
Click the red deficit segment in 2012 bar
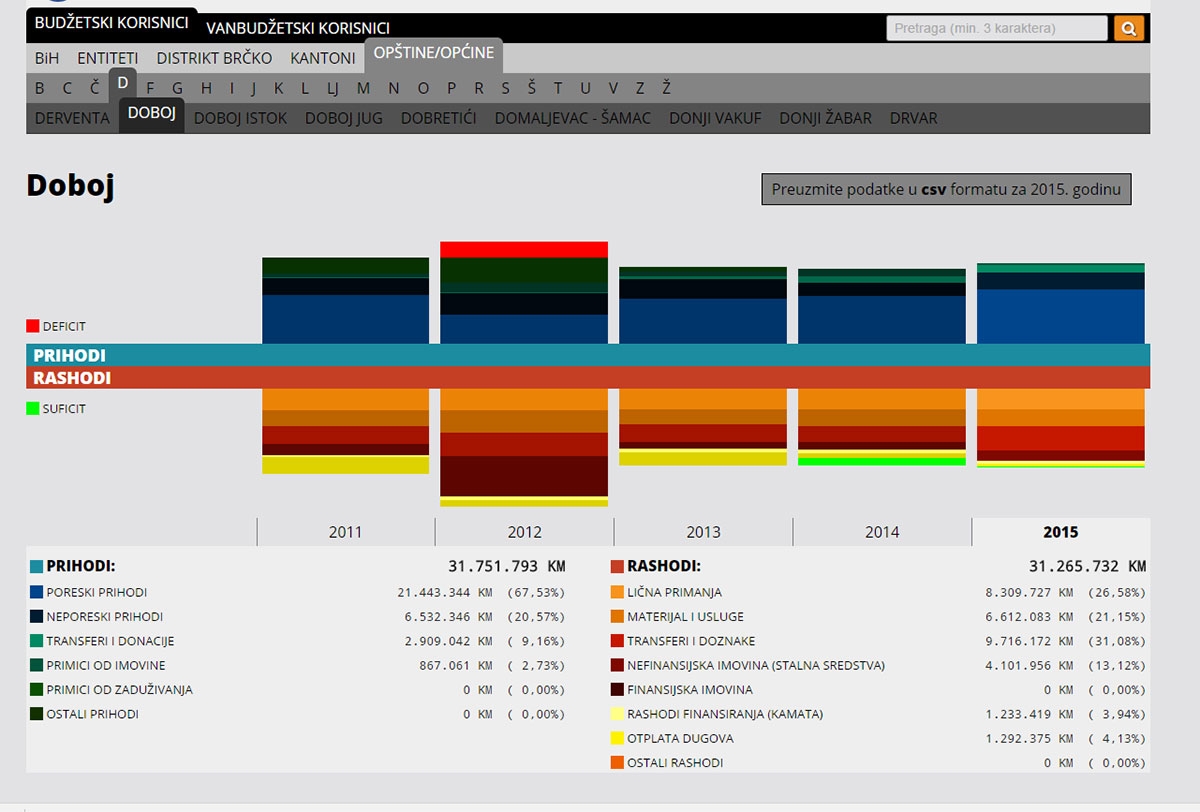pyautogui.click(x=524, y=249)
